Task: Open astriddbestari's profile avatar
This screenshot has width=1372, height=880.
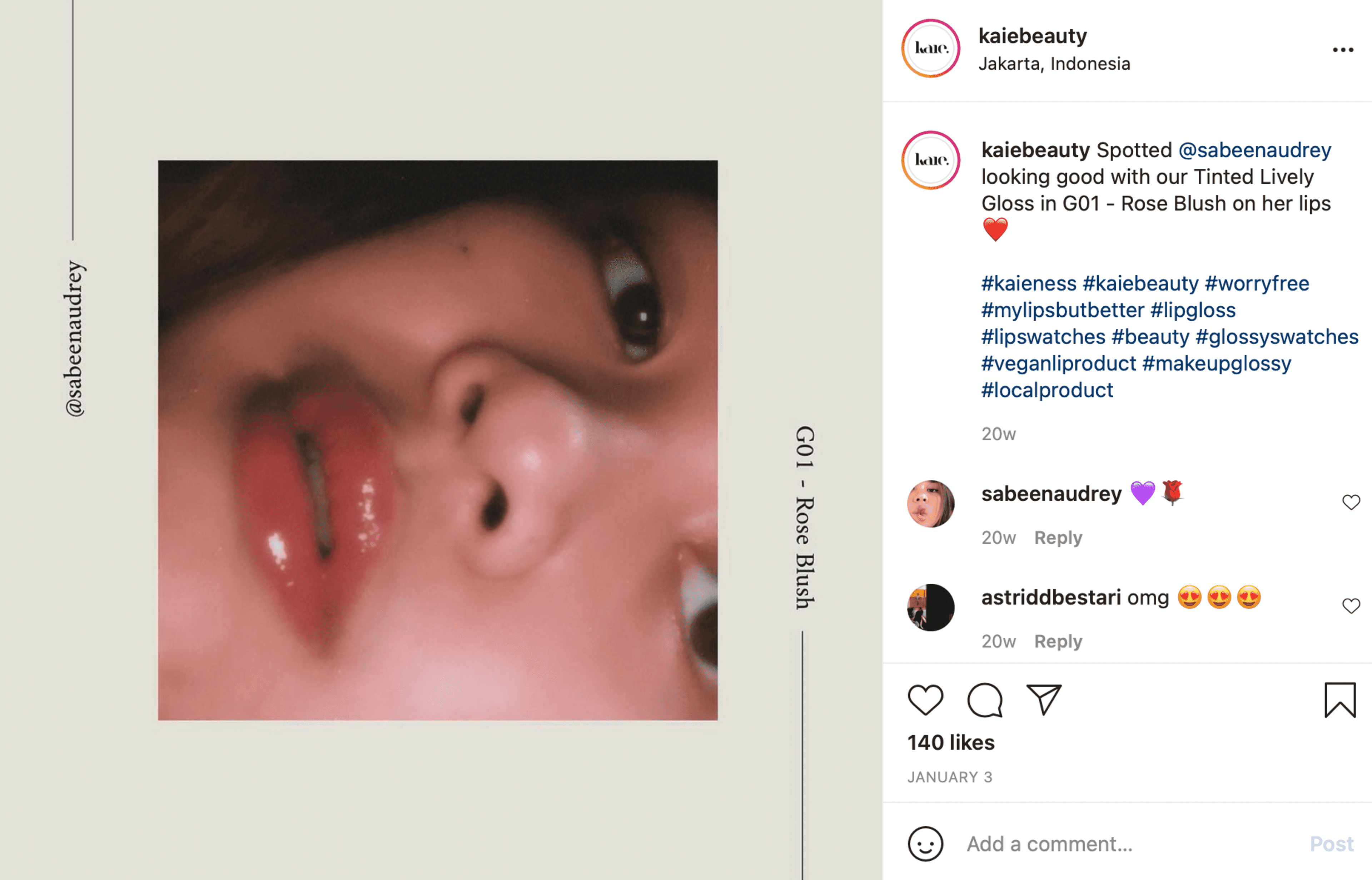Action: click(930, 607)
